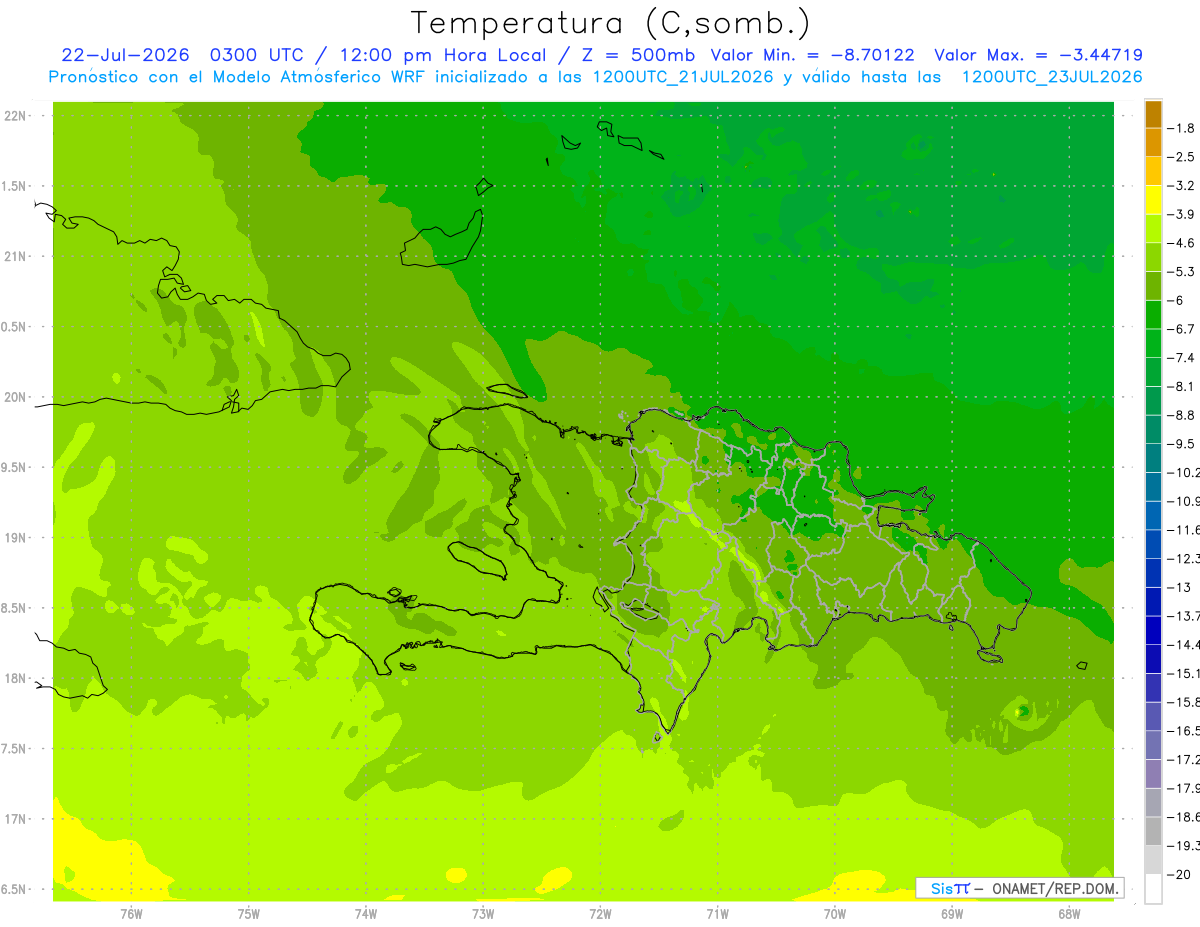This screenshot has width=1200, height=927.
Task: Click the "17N" latitude label
Action: (15, 819)
